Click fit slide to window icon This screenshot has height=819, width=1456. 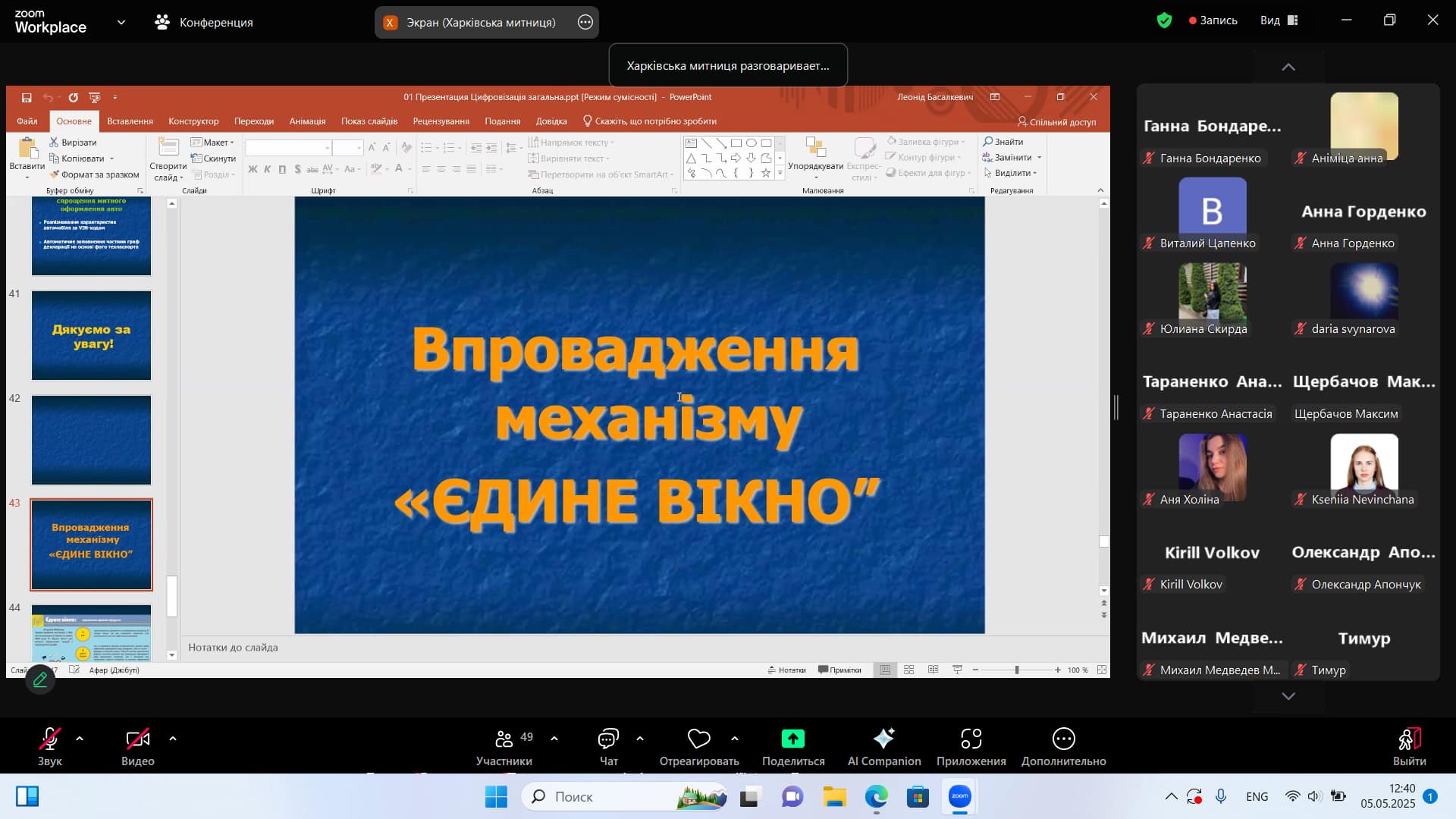(x=1102, y=670)
